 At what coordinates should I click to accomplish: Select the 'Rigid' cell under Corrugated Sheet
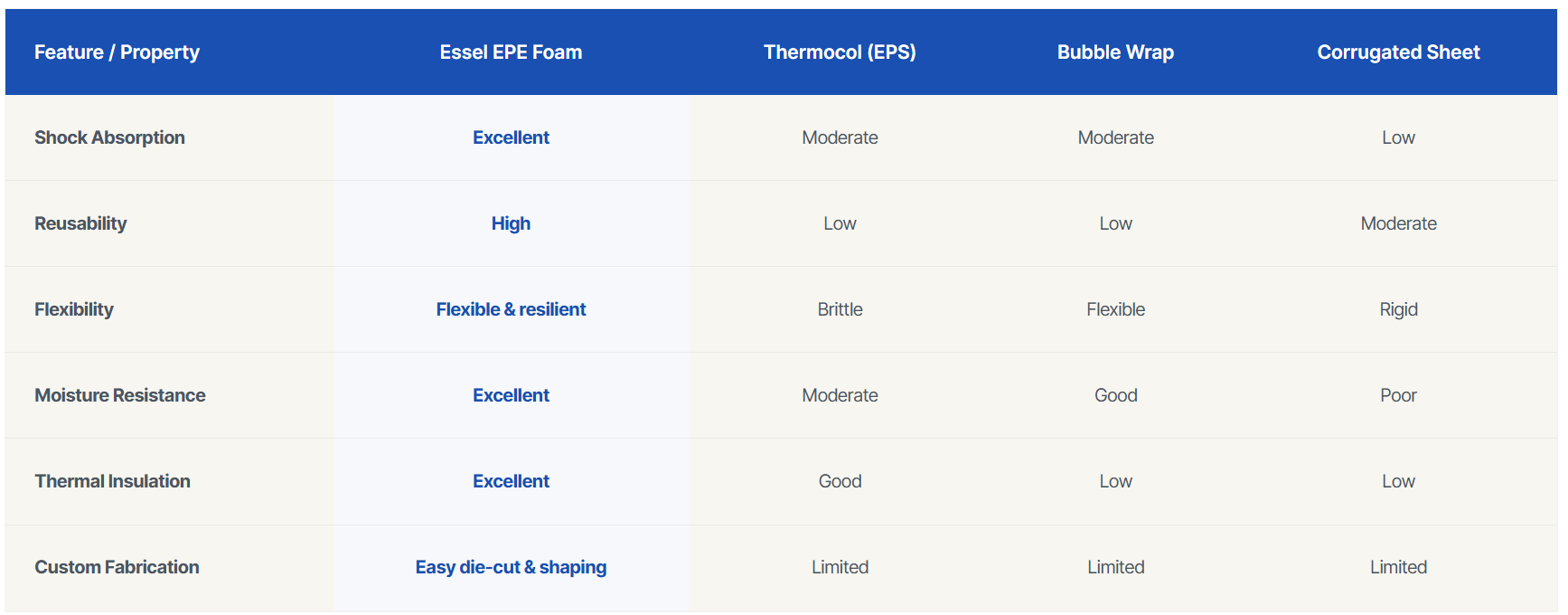1398,309
